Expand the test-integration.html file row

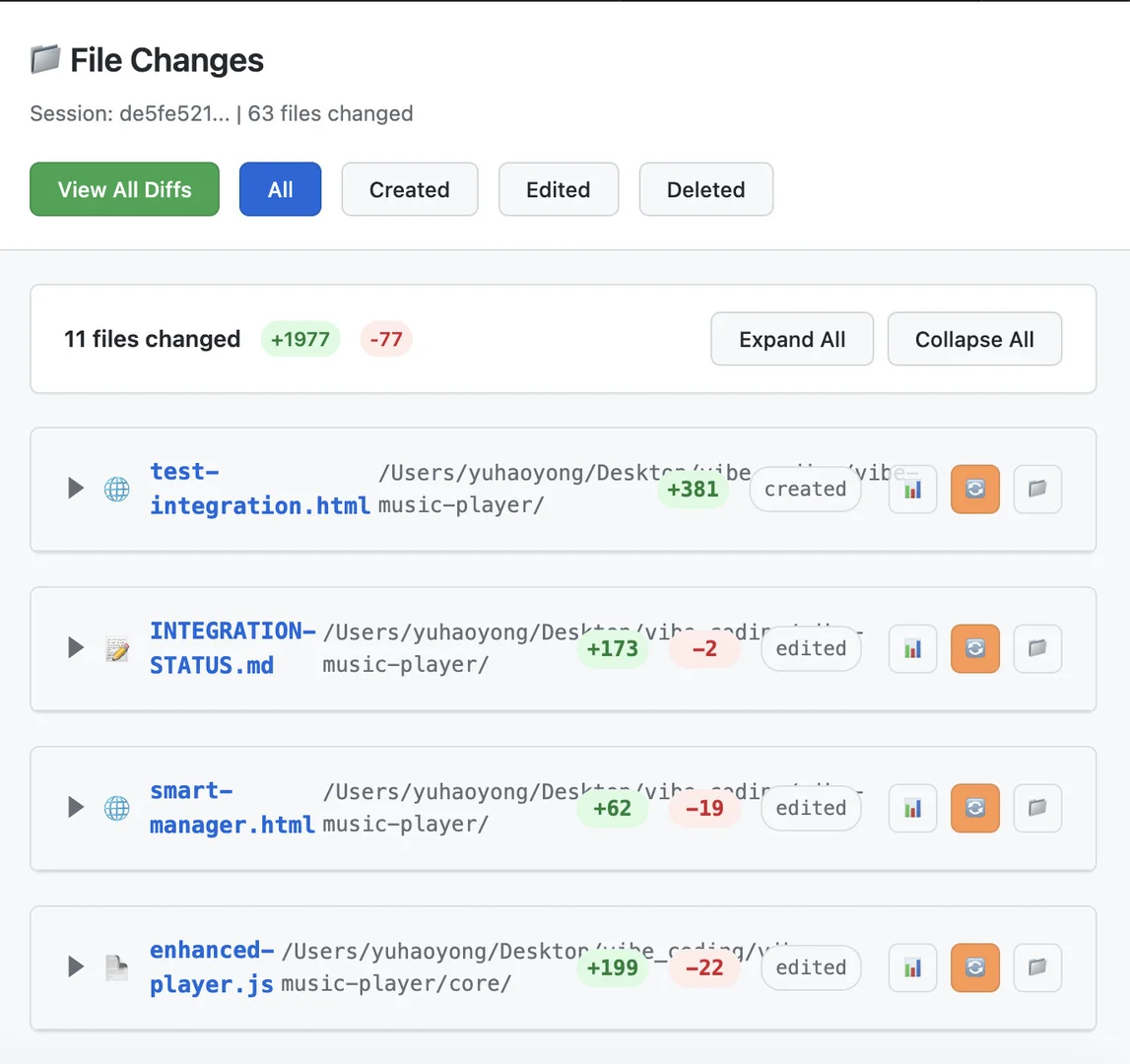76,488
